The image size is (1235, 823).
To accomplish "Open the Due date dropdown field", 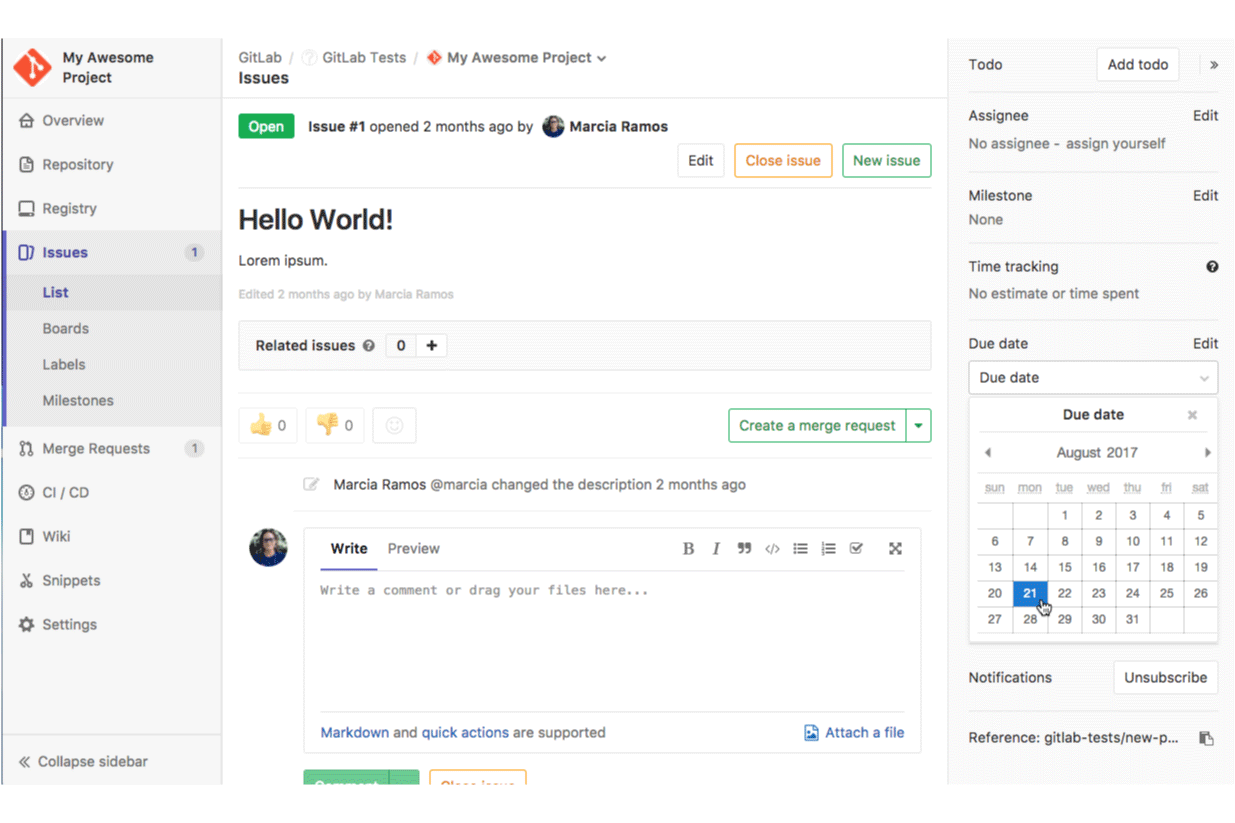I will click(x=1093, y=377).
